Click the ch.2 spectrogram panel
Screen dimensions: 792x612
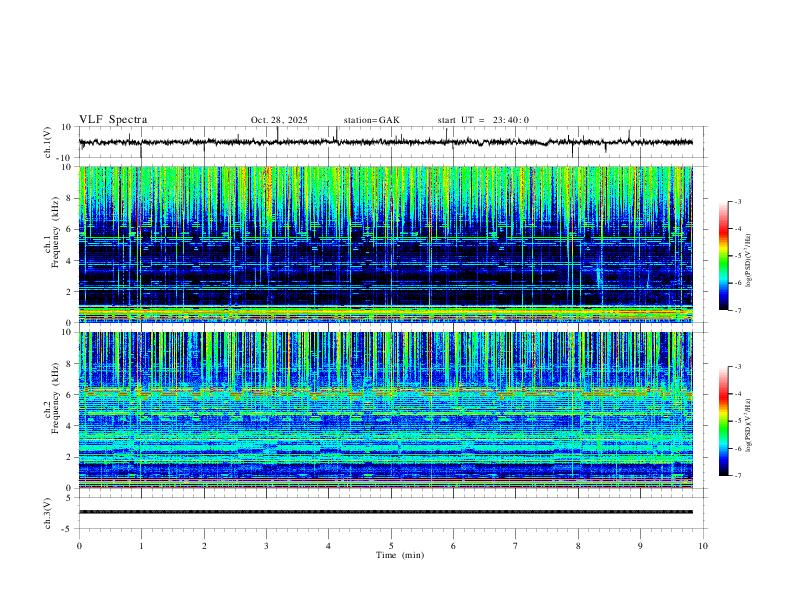tap(385, 410)
